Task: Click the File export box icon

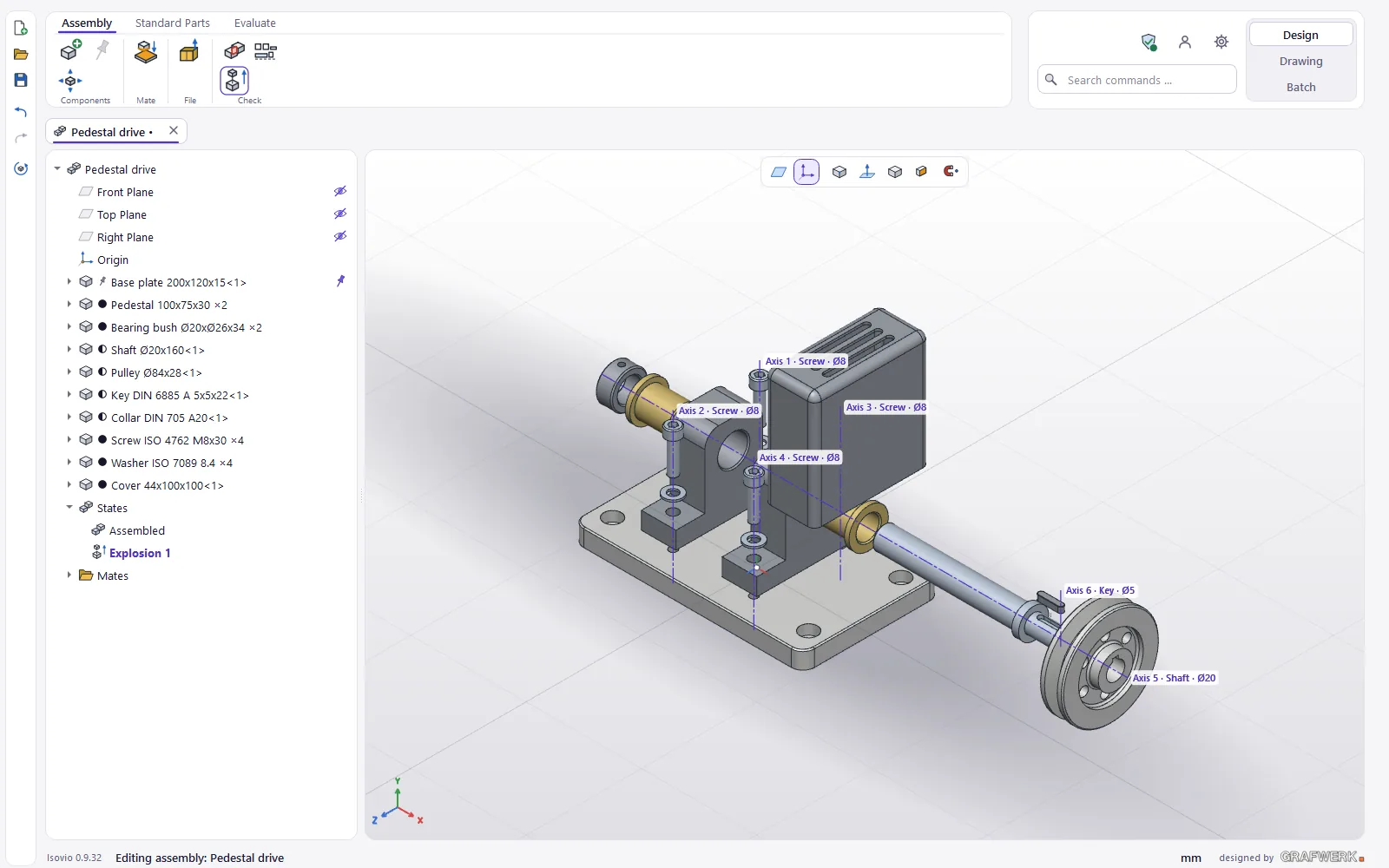Action: (189, 52)
